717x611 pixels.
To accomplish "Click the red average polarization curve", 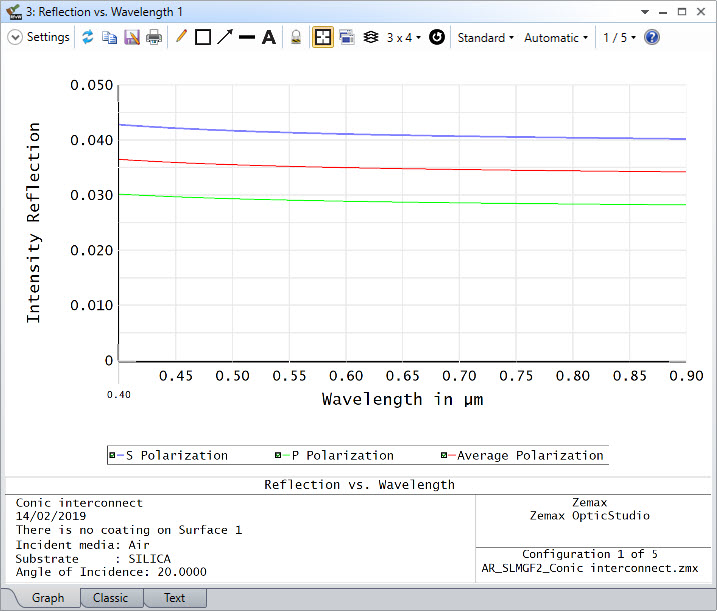I will coord(402,168).
